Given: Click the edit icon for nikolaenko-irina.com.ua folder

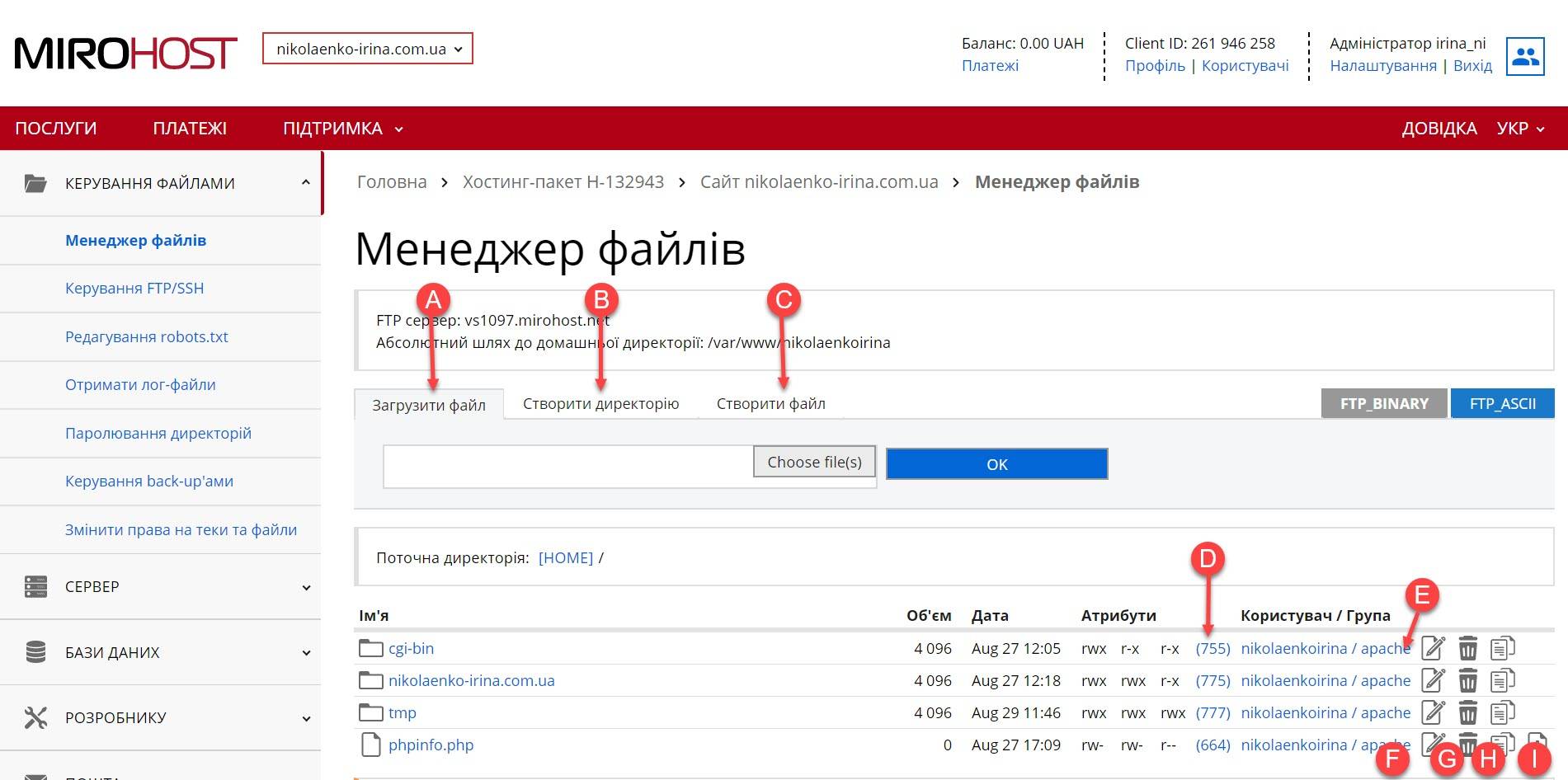Looking at the screenshot, I should click(1434, 680).
